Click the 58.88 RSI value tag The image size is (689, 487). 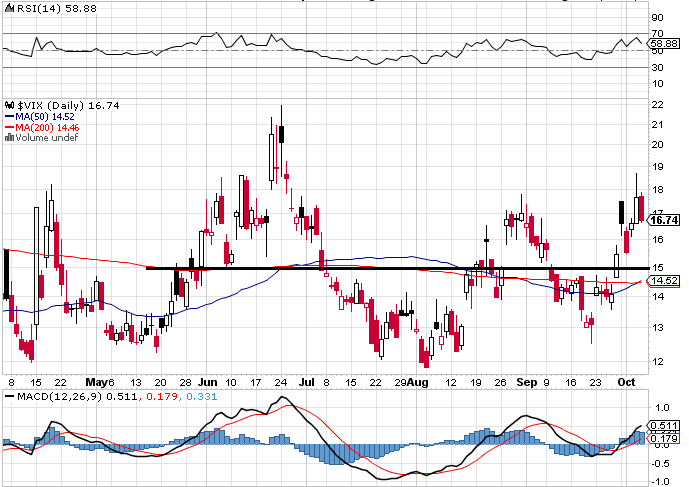pos(664,44)
